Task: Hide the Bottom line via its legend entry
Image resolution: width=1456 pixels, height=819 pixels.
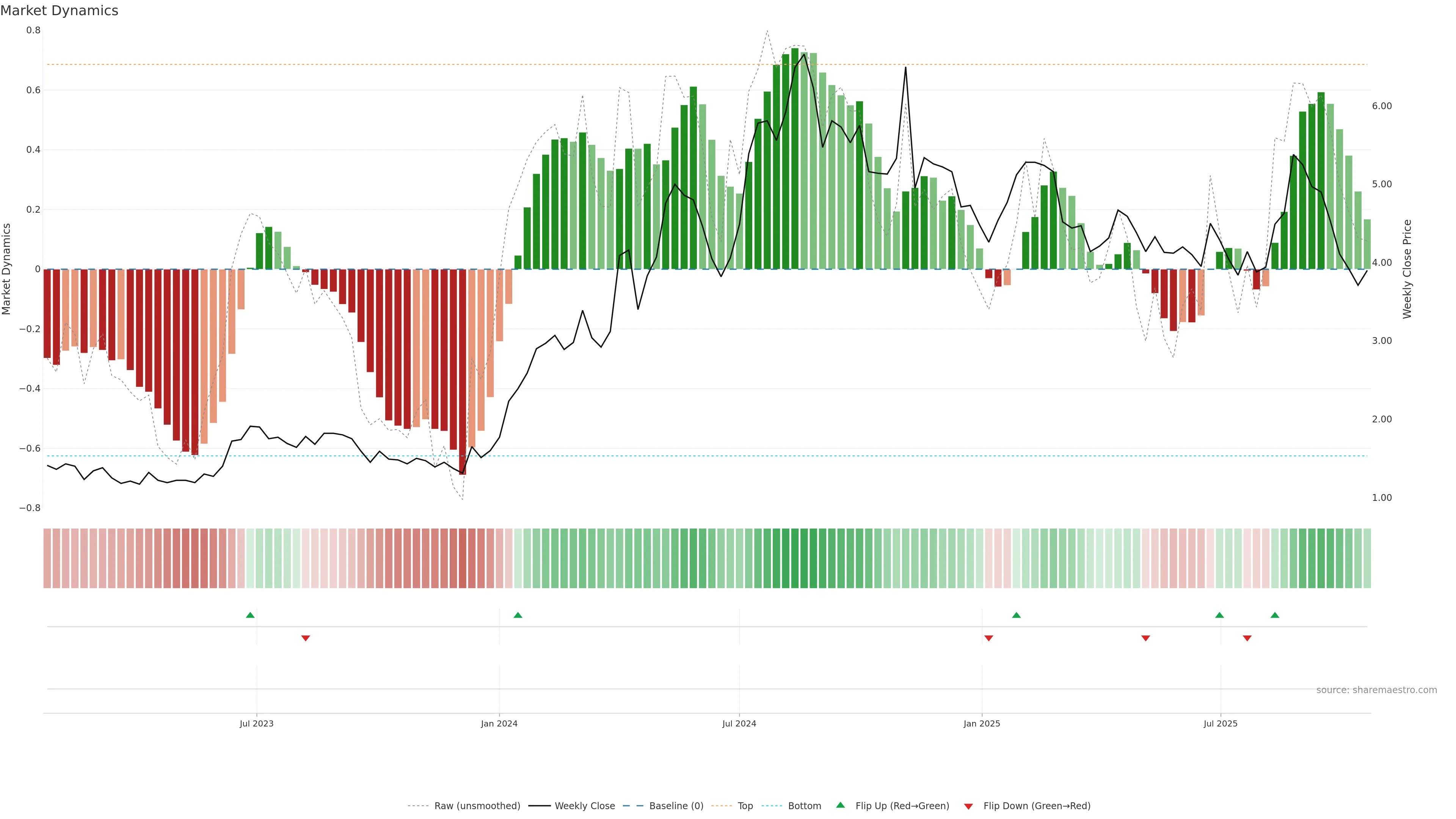Action: click(x=804, y=806)
